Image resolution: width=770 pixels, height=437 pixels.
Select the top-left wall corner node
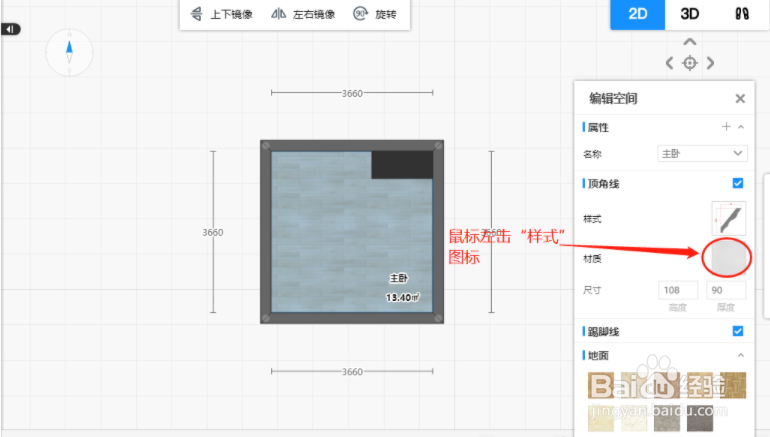[266, 146]
